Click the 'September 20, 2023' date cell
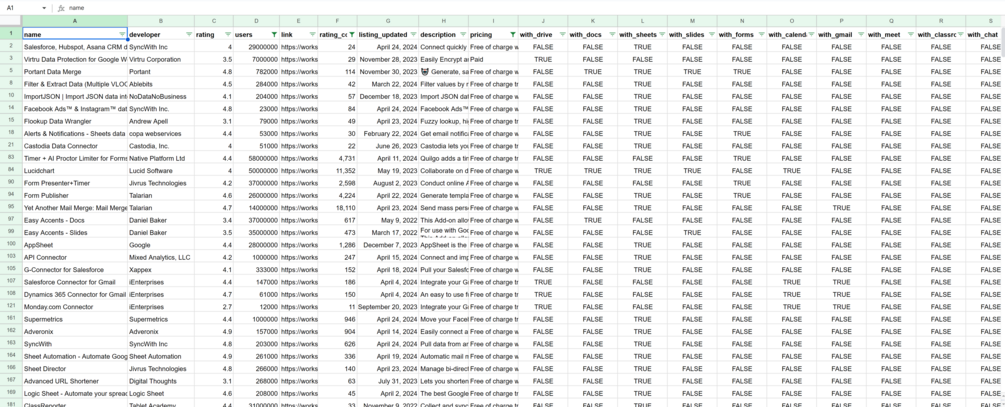Screen dimensions: 1005x407 pyautogui.click(x=388, y=307)
